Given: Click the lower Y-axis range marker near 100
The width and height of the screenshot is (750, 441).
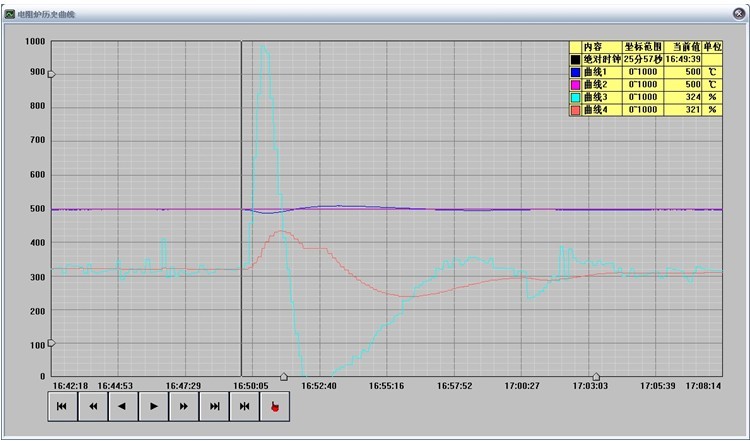Looking at the screenshot, I should [51, 343].
